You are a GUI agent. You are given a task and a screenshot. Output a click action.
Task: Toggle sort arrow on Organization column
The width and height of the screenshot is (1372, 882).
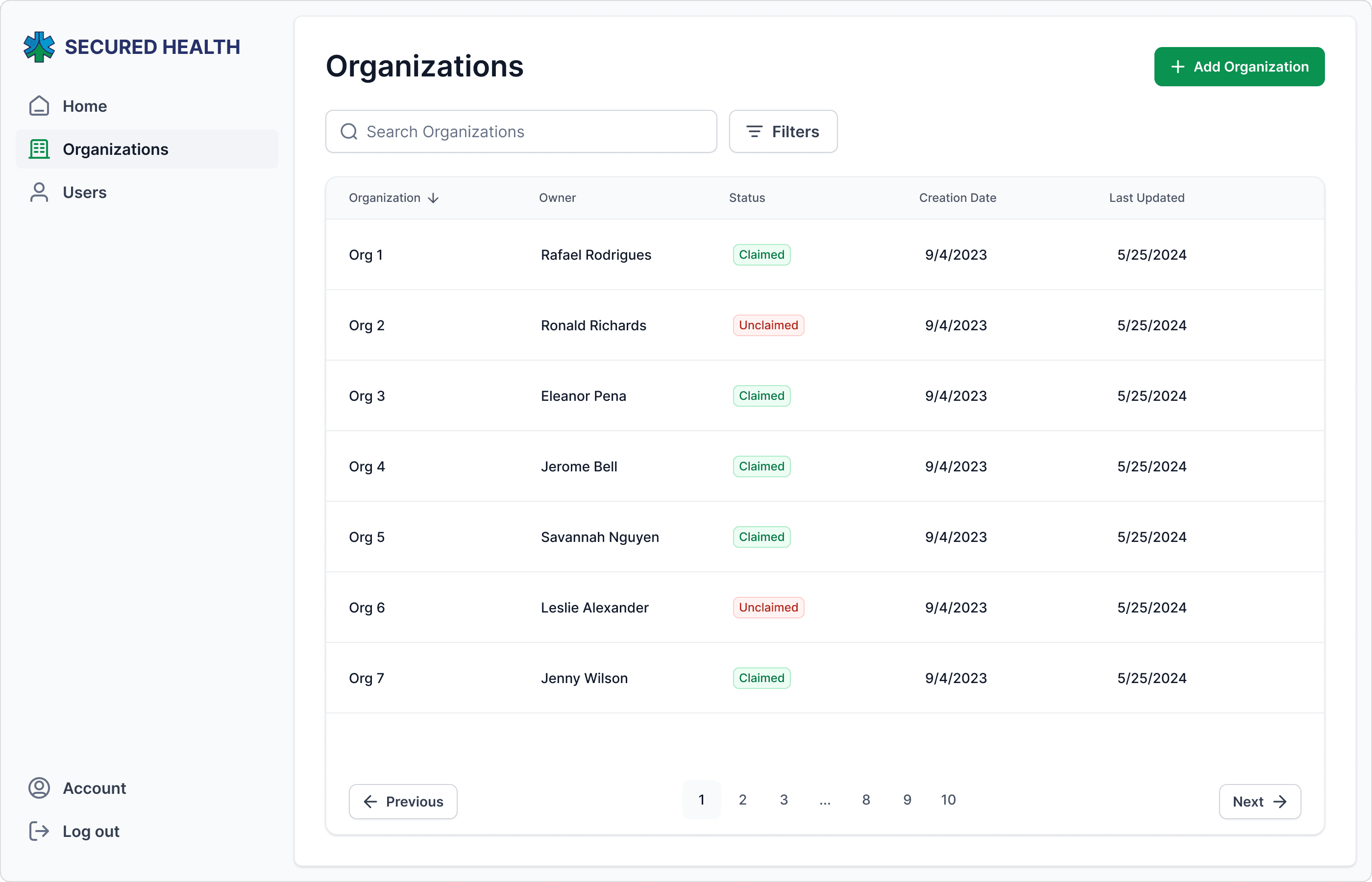coord(434,198)
